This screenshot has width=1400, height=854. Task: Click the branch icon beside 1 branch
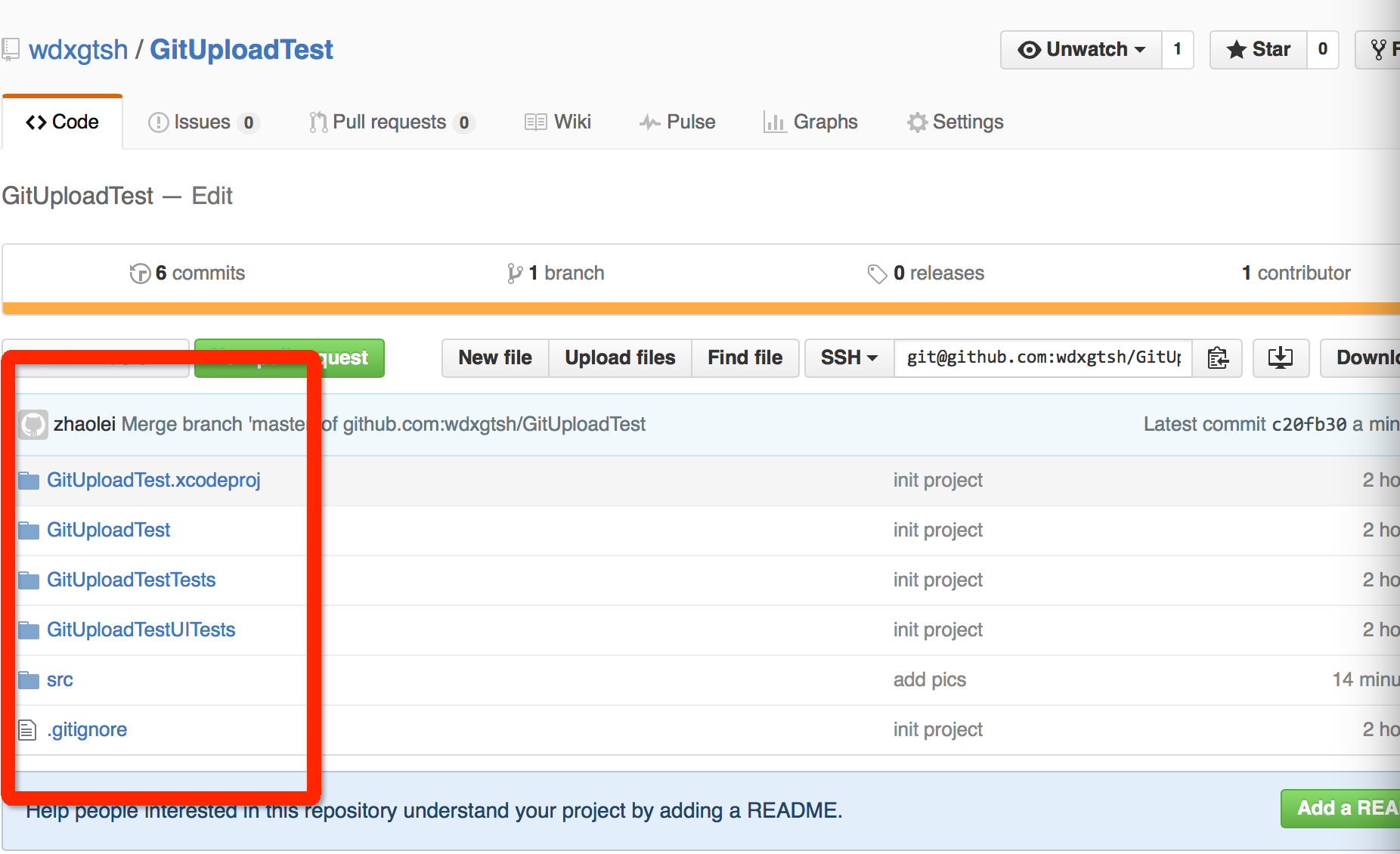515,274
